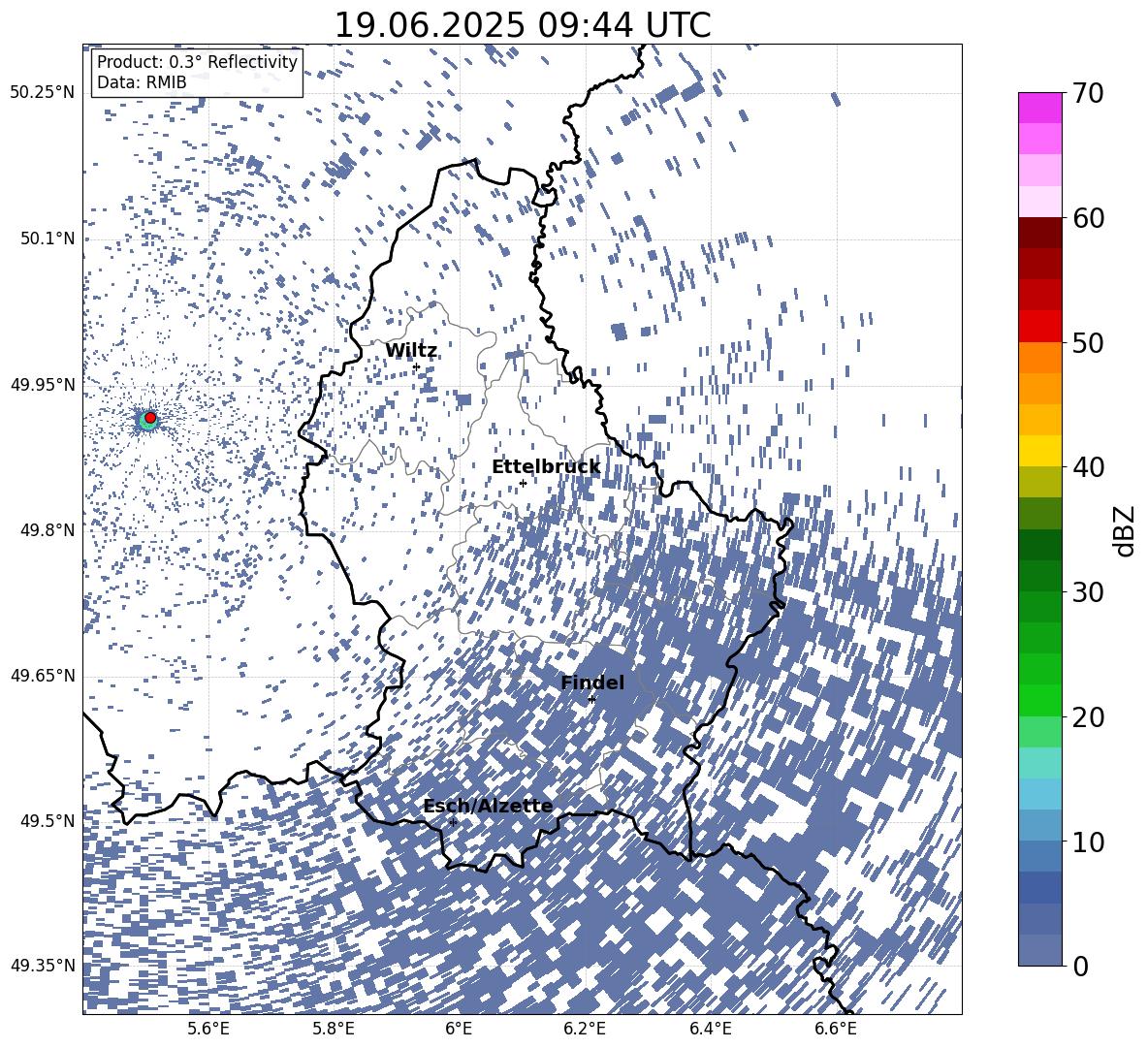Viewport: 1148px width, 1048px height.
Task: Click the 'Product: 0.3° Reflectivity' text
Action: coord(197,61)
